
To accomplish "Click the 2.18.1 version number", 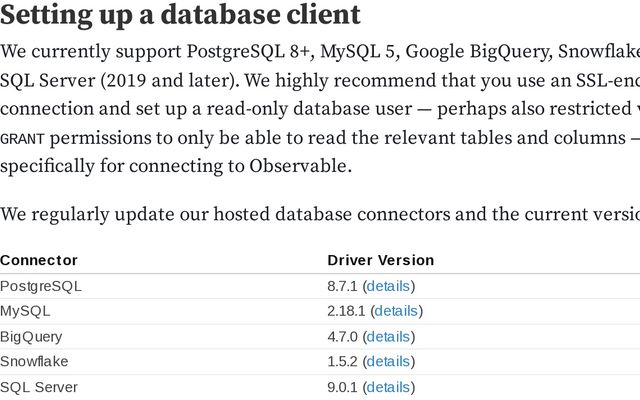I will pyautogui.click(x=346, y=311).
